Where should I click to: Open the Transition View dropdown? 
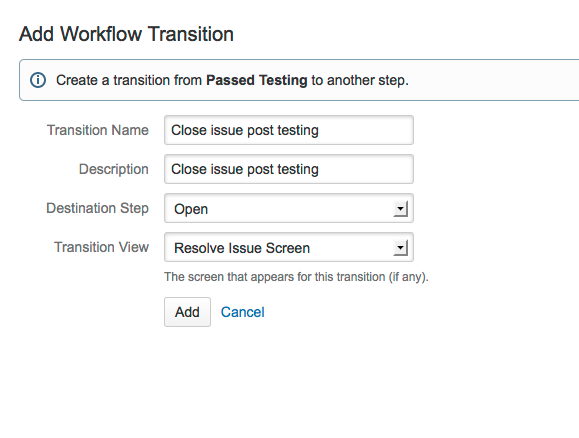289,247
